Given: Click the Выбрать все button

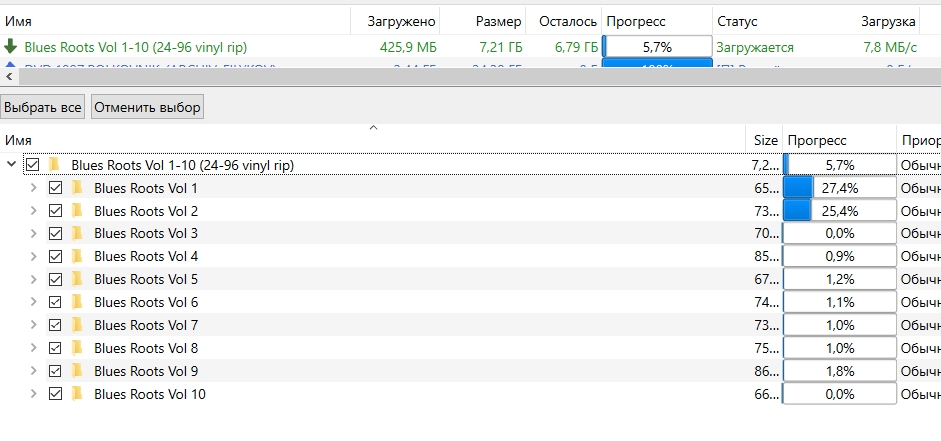Looking at the screenshot, I should pyautogui.click(x=43, y=107).
